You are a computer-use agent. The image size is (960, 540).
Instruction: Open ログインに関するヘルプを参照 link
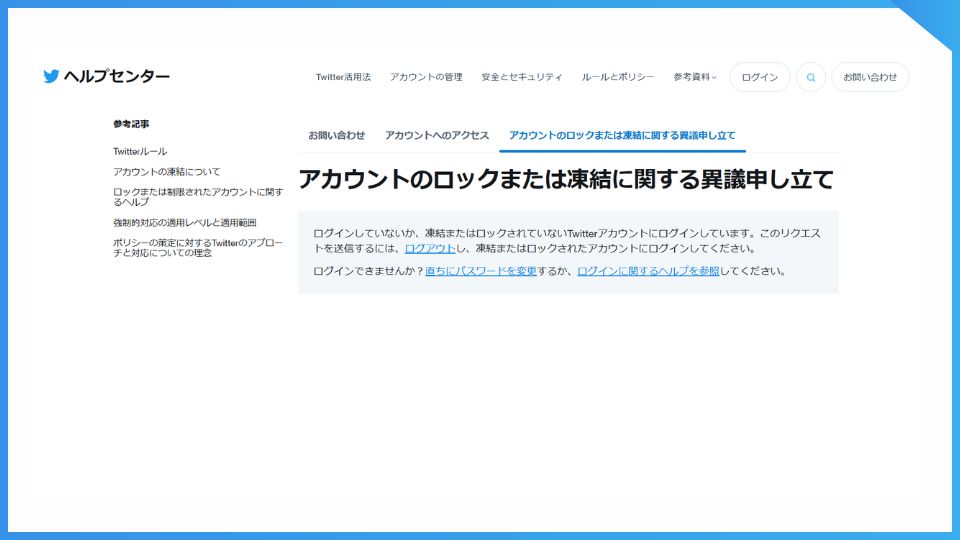(x=648, y=271)
